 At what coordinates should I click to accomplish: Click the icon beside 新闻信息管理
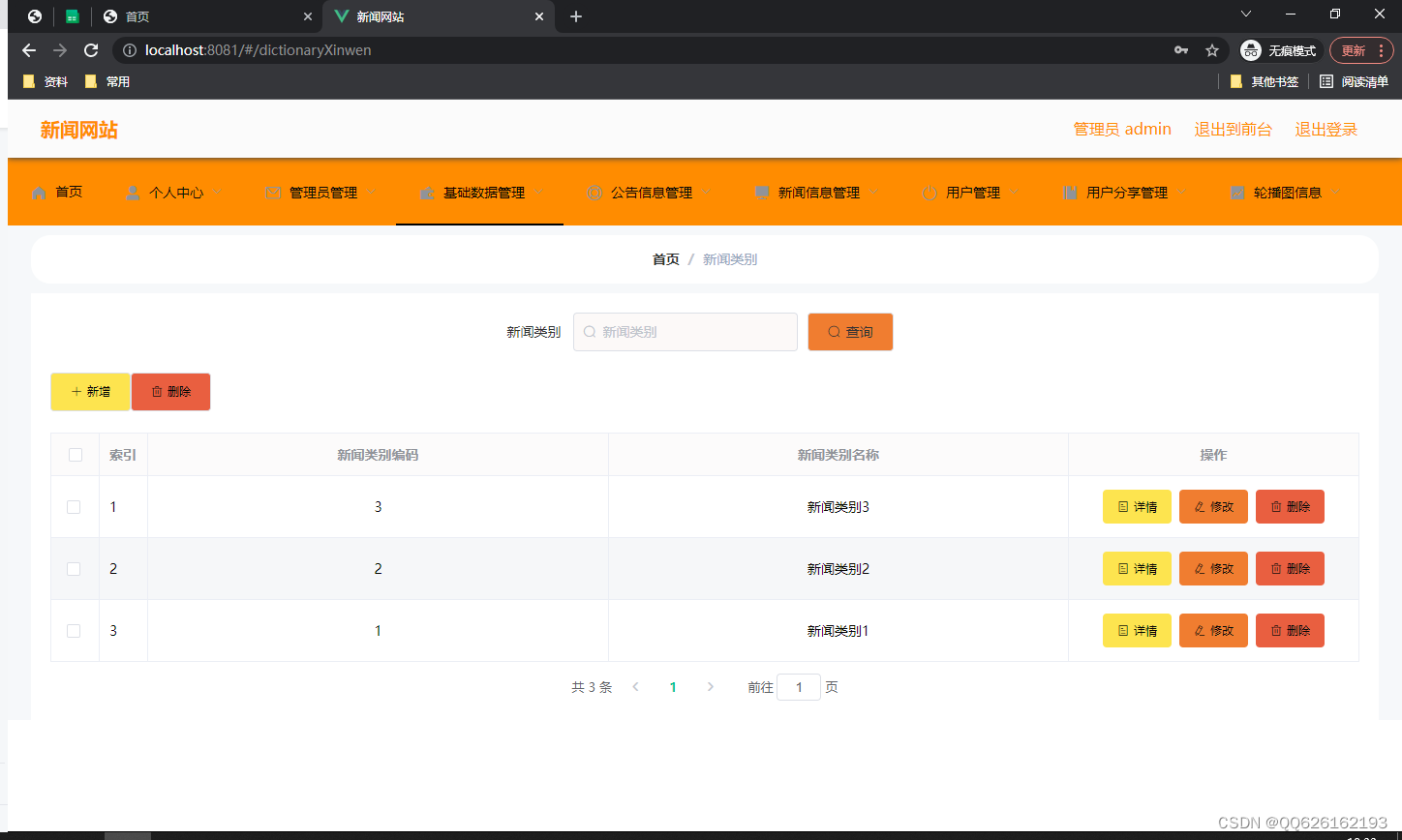click(762, 193)
